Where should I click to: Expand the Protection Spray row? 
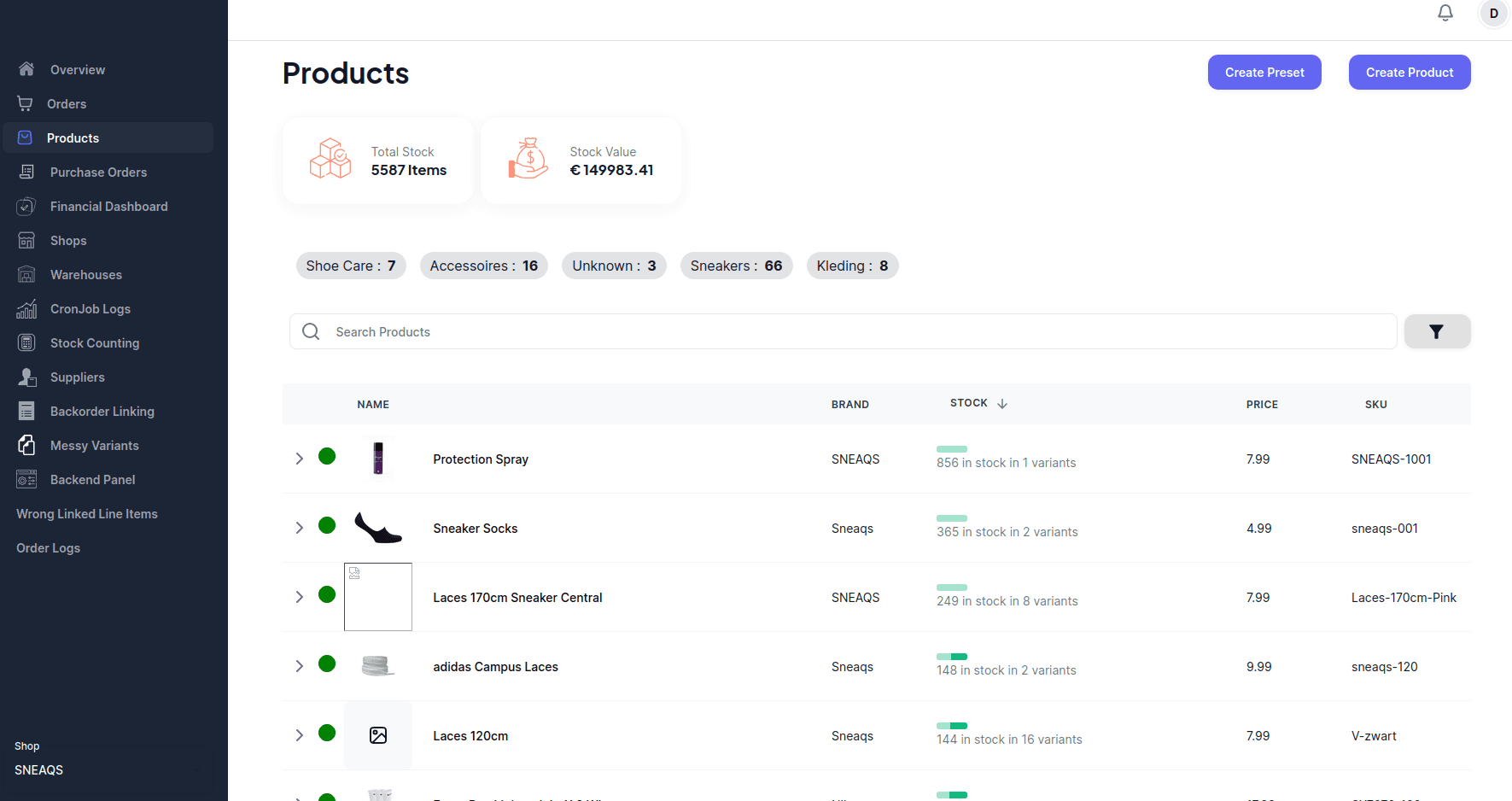coord(300,459)
